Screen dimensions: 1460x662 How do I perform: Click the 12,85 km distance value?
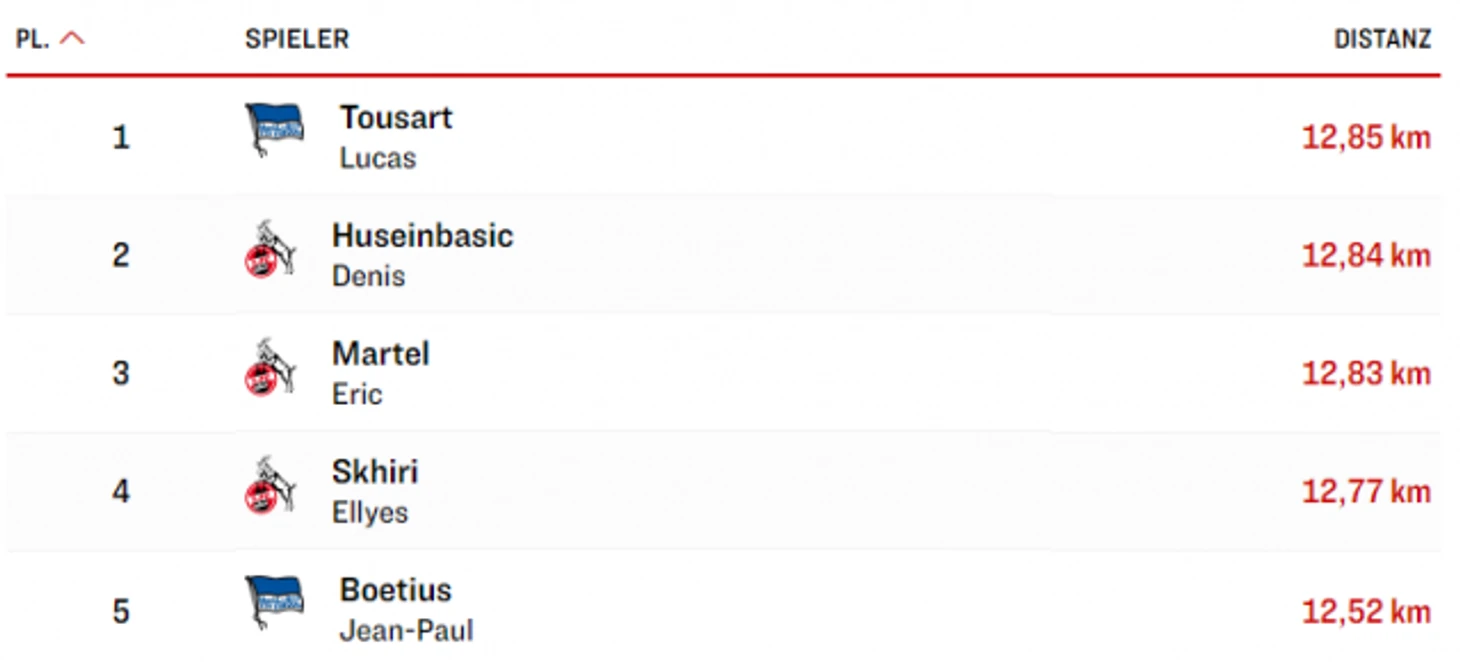tap(1366, 137)
